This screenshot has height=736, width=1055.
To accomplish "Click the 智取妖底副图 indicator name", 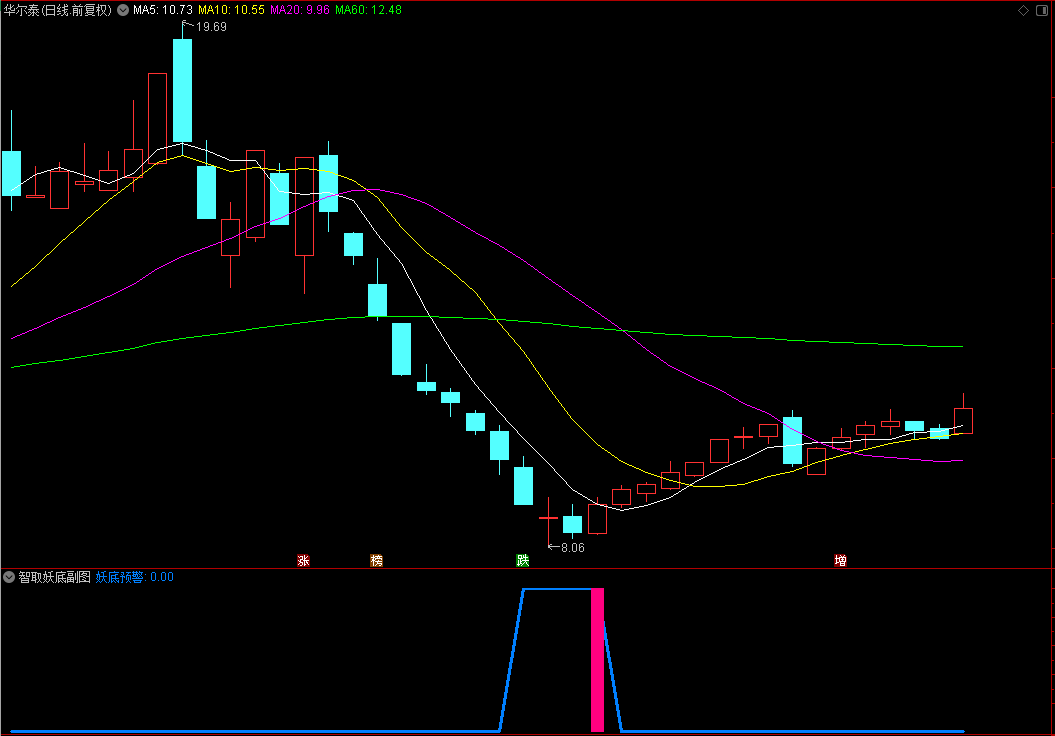I will click(54, 577).
